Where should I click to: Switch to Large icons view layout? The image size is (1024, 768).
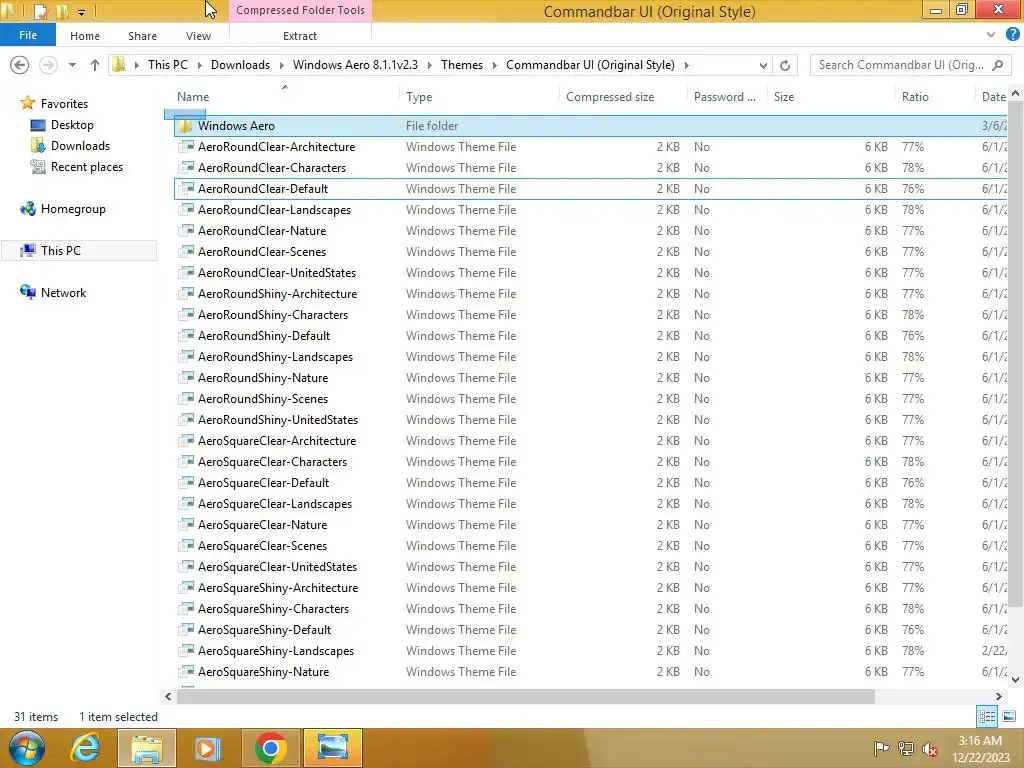[x=1009, y=716]
